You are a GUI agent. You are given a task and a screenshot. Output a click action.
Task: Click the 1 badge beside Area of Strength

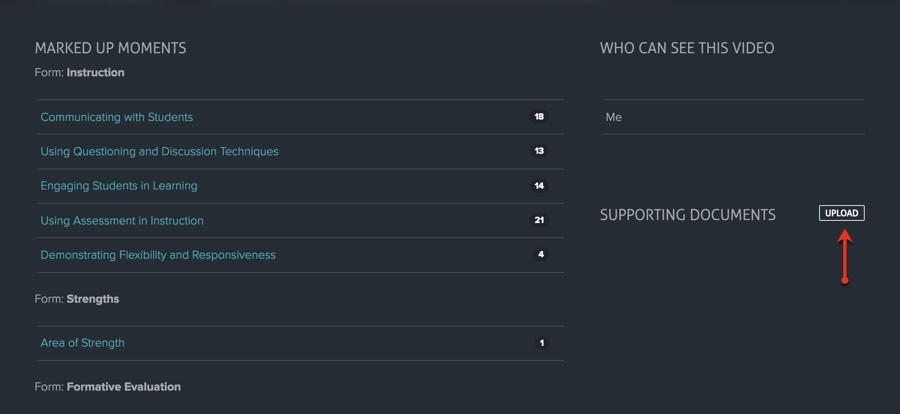point(541,343)
